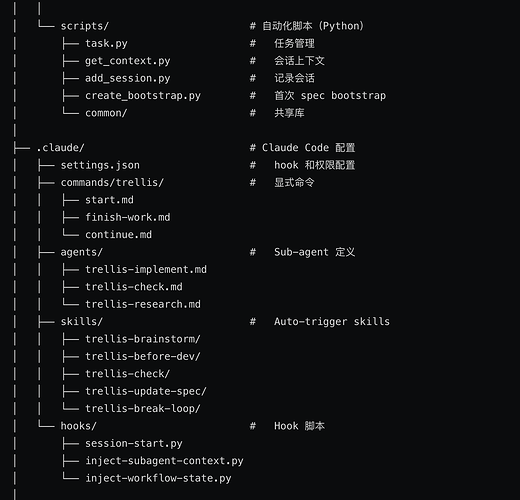Select create_bootstrap.py file entry

tap(143, 96)
